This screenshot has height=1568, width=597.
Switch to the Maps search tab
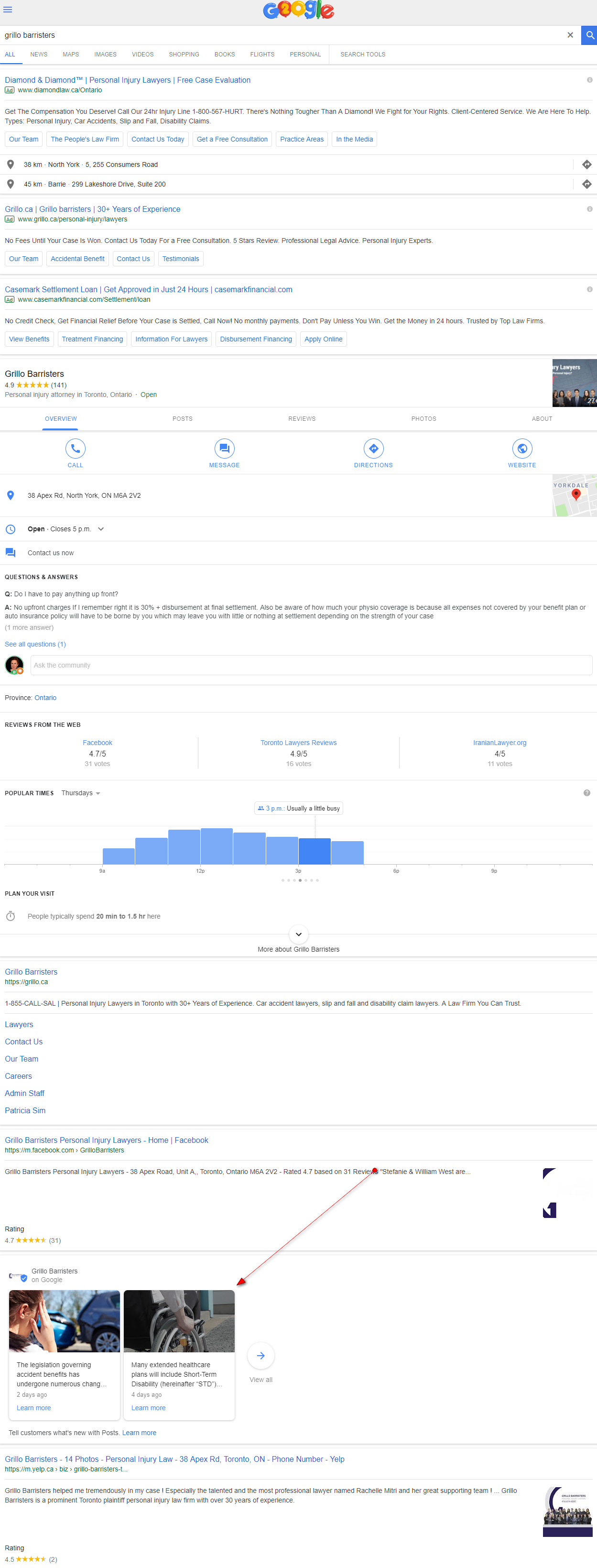[71, 54]
